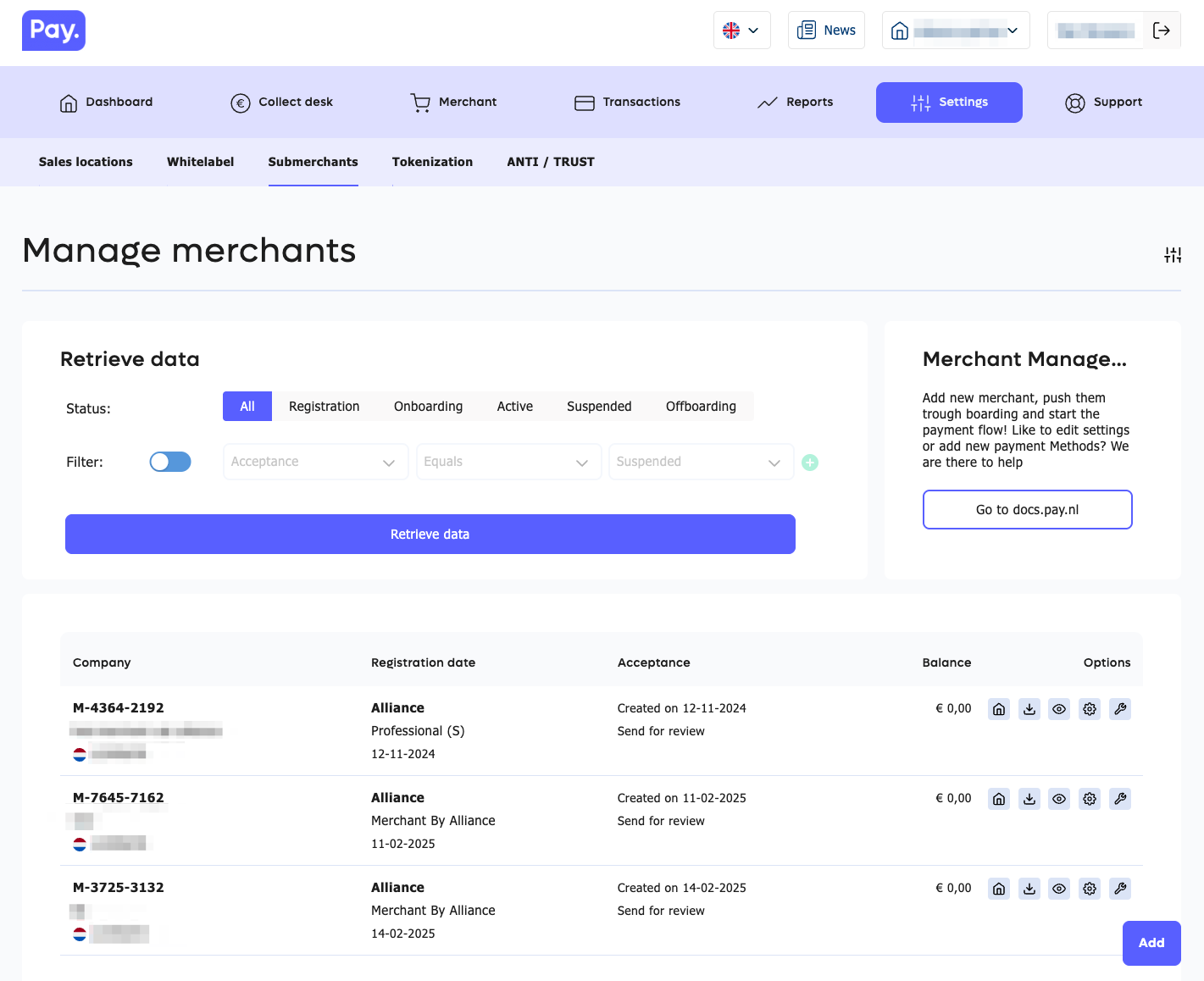The image size is (1204, 981).
Task: Click the home icon for M-4364-2192
Action: pyautogui.click(x=999, y=709)
